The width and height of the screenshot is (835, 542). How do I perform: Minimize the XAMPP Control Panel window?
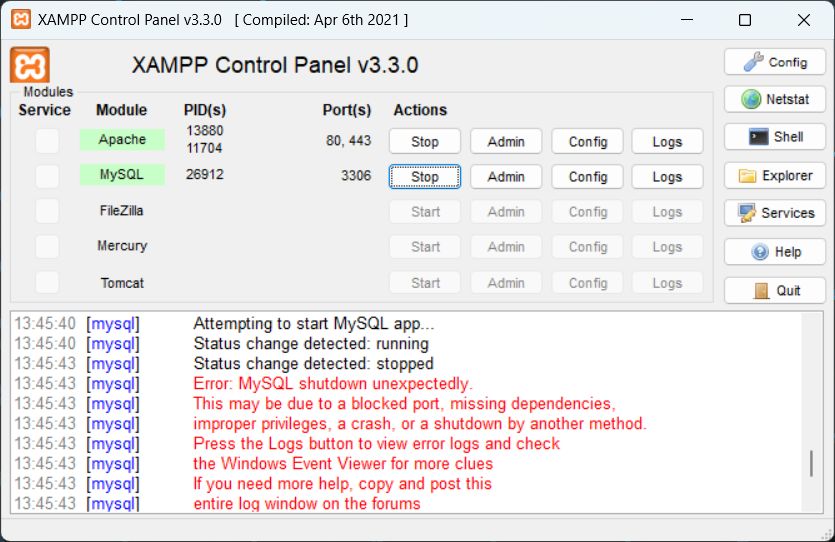point(687,20)
